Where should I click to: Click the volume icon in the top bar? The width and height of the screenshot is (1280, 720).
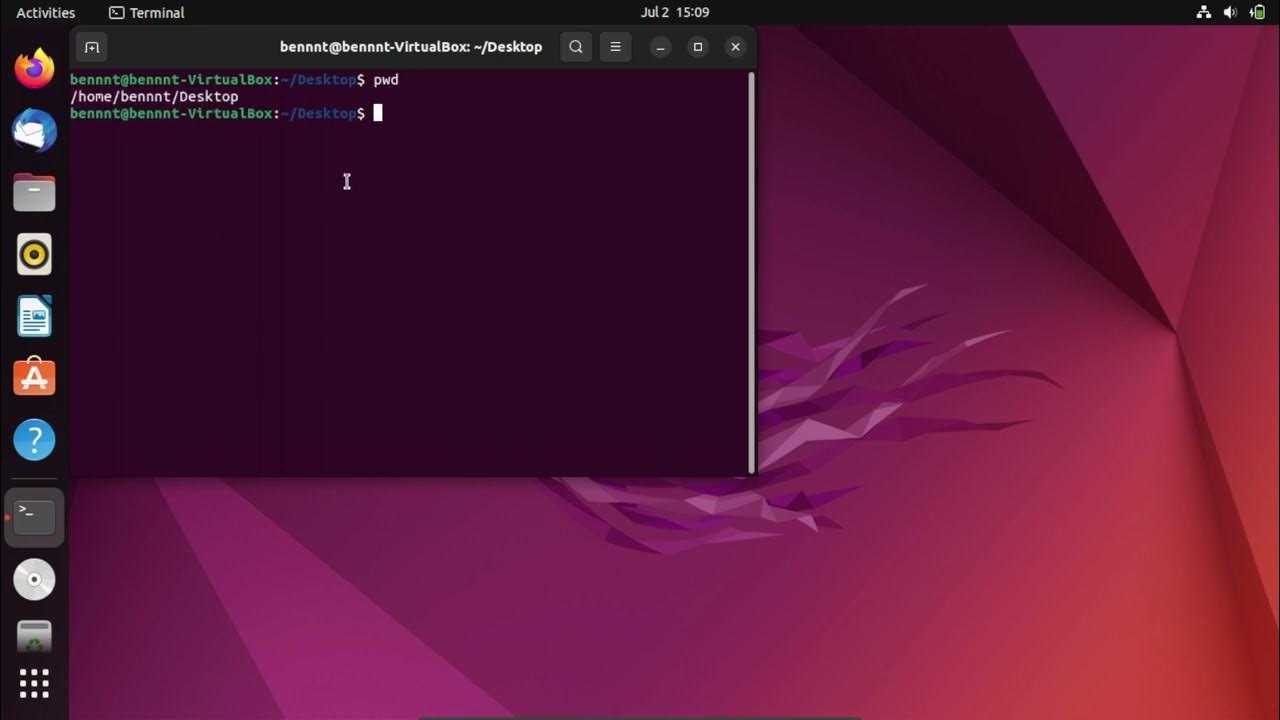(1230, 13)
